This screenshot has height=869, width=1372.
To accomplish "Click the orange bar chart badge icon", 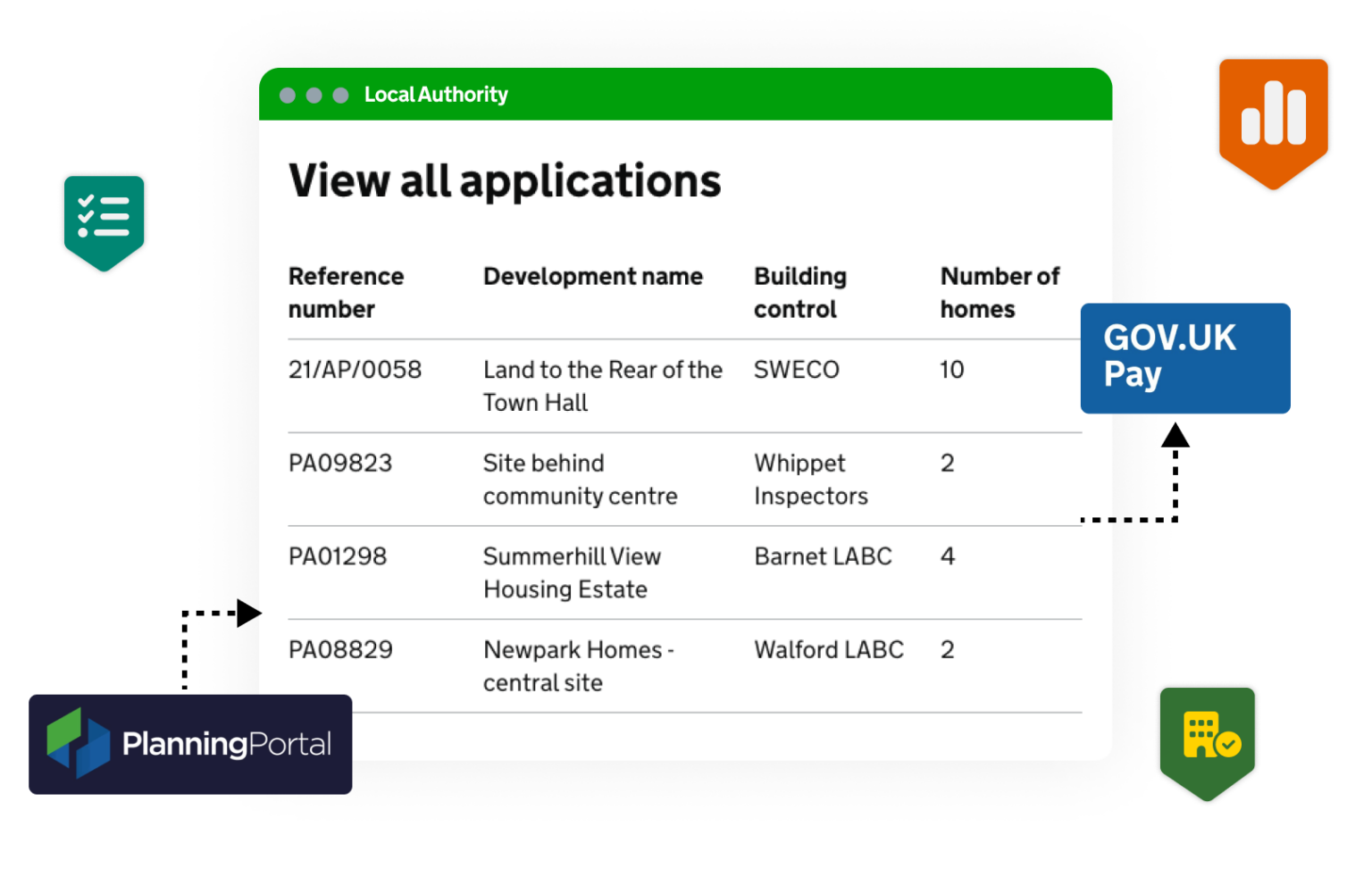I will click(x=1273, y=119).
